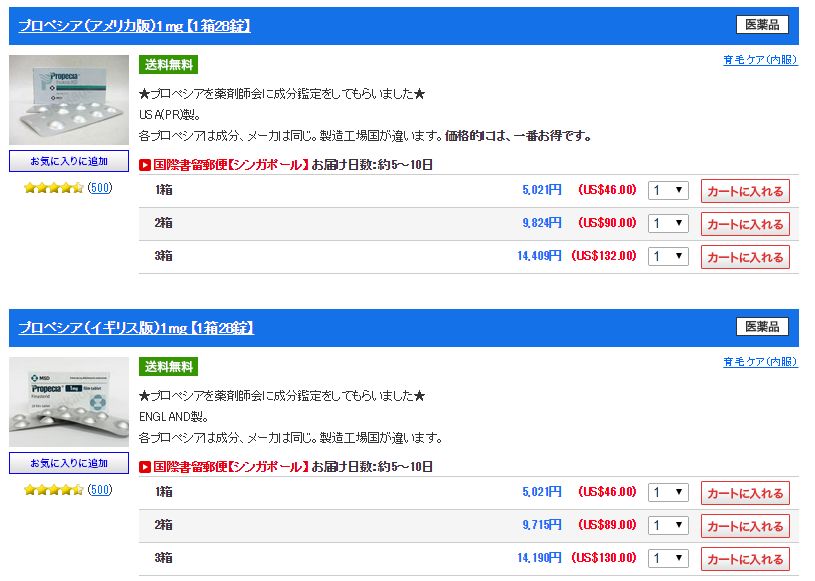Open the プロペシア(イギリス版)1mg product title link

pyautogui.click(x=136, y=327)
